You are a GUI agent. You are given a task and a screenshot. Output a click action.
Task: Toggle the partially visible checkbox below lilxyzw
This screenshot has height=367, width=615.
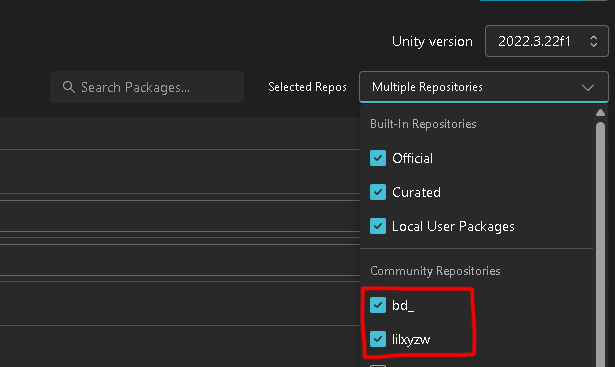[x=378, y=366]
